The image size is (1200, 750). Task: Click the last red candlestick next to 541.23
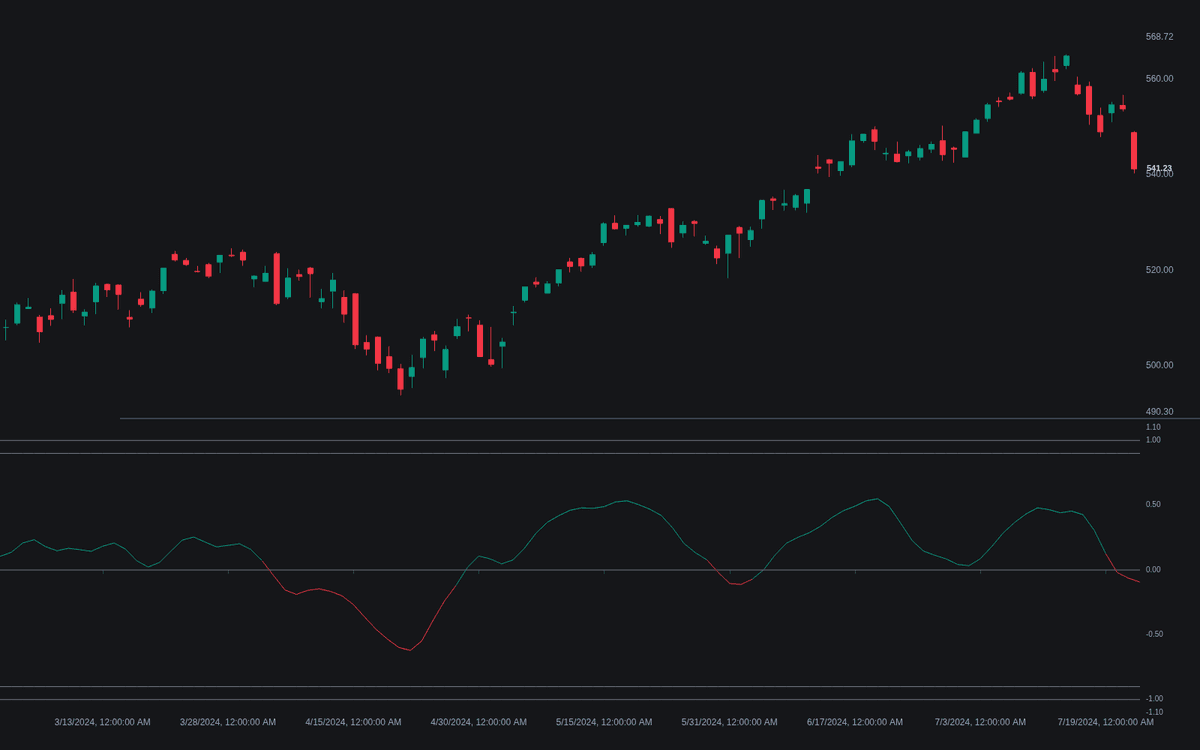pyautogui.click(x=1134, y=151)
